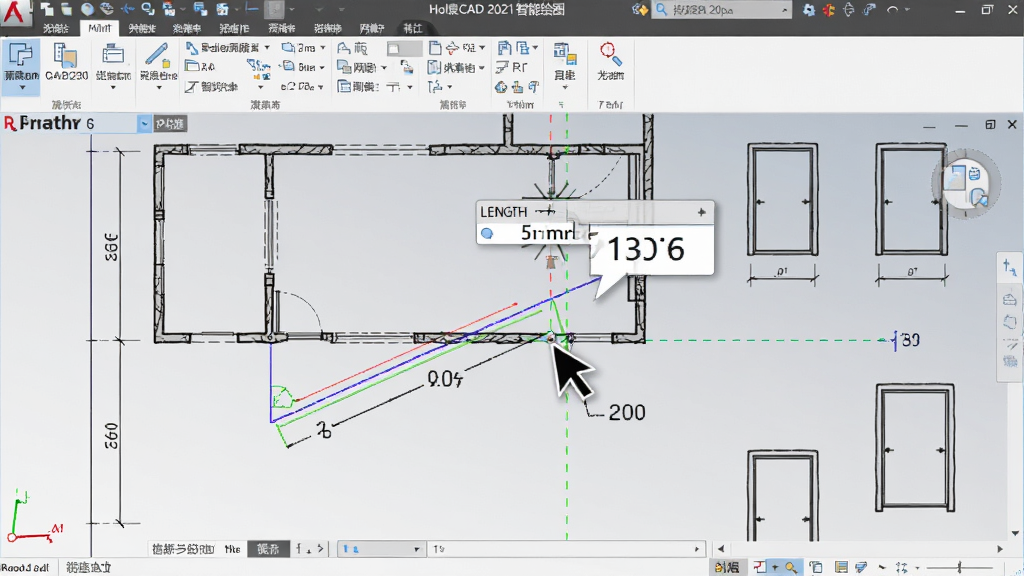Open the dropdown arrow under the pencil tool
Screen dimensions: 1024x576
(158, 88)
